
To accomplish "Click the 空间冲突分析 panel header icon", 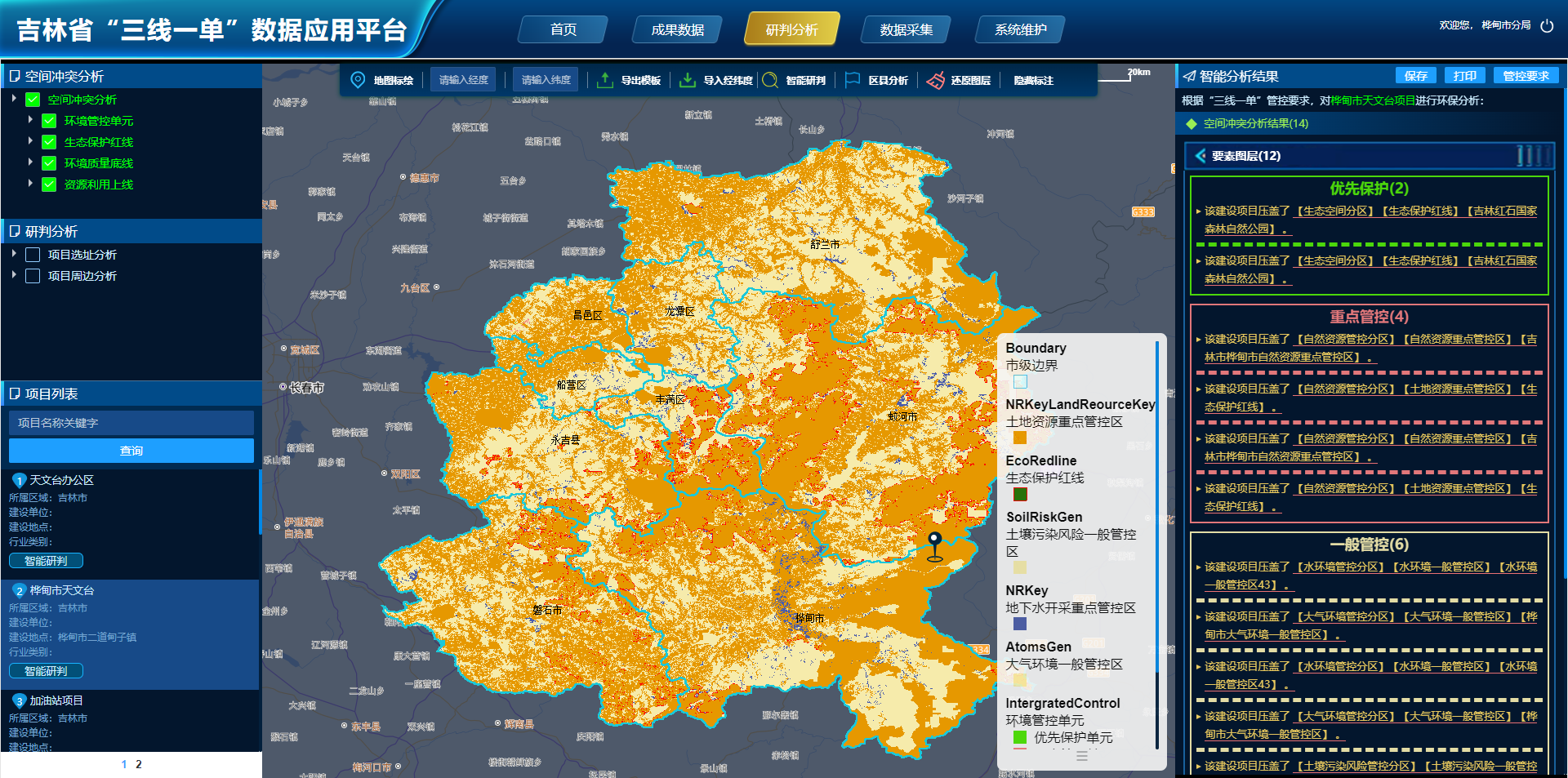I will pos(15,76).
